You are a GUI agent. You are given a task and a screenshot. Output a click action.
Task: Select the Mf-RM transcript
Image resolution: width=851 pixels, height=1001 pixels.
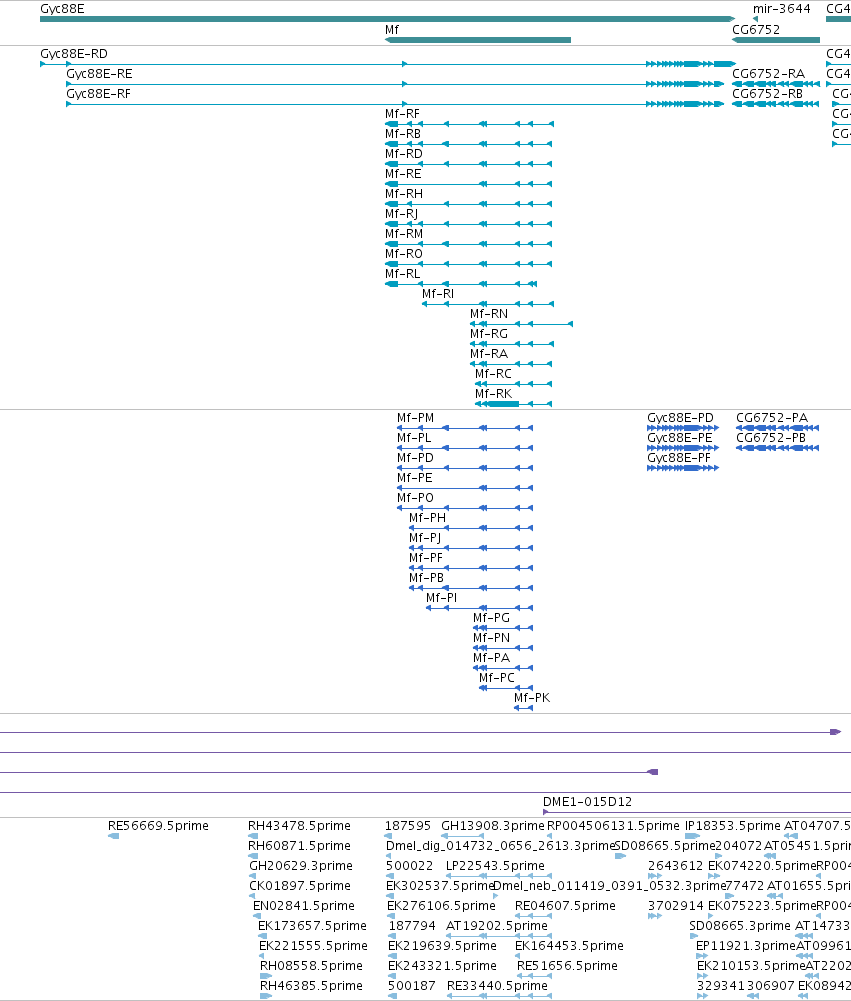(469, 244)
